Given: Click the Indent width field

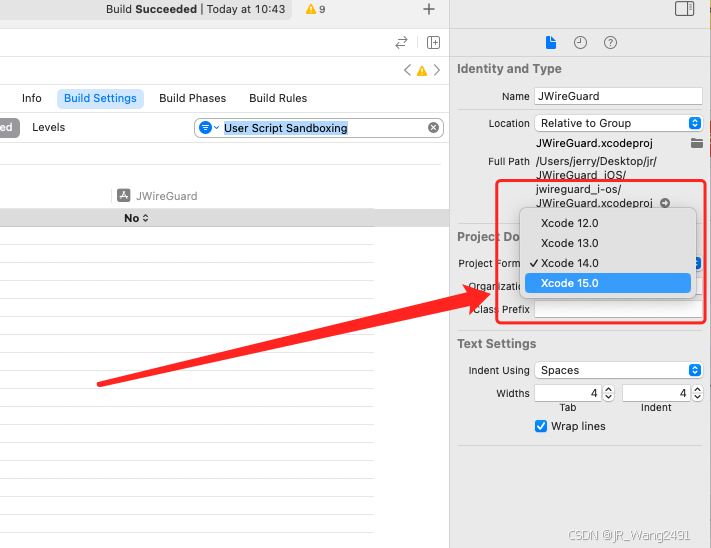Looking at the screenshot, I should pyautogui.click(x=657, y=393).
